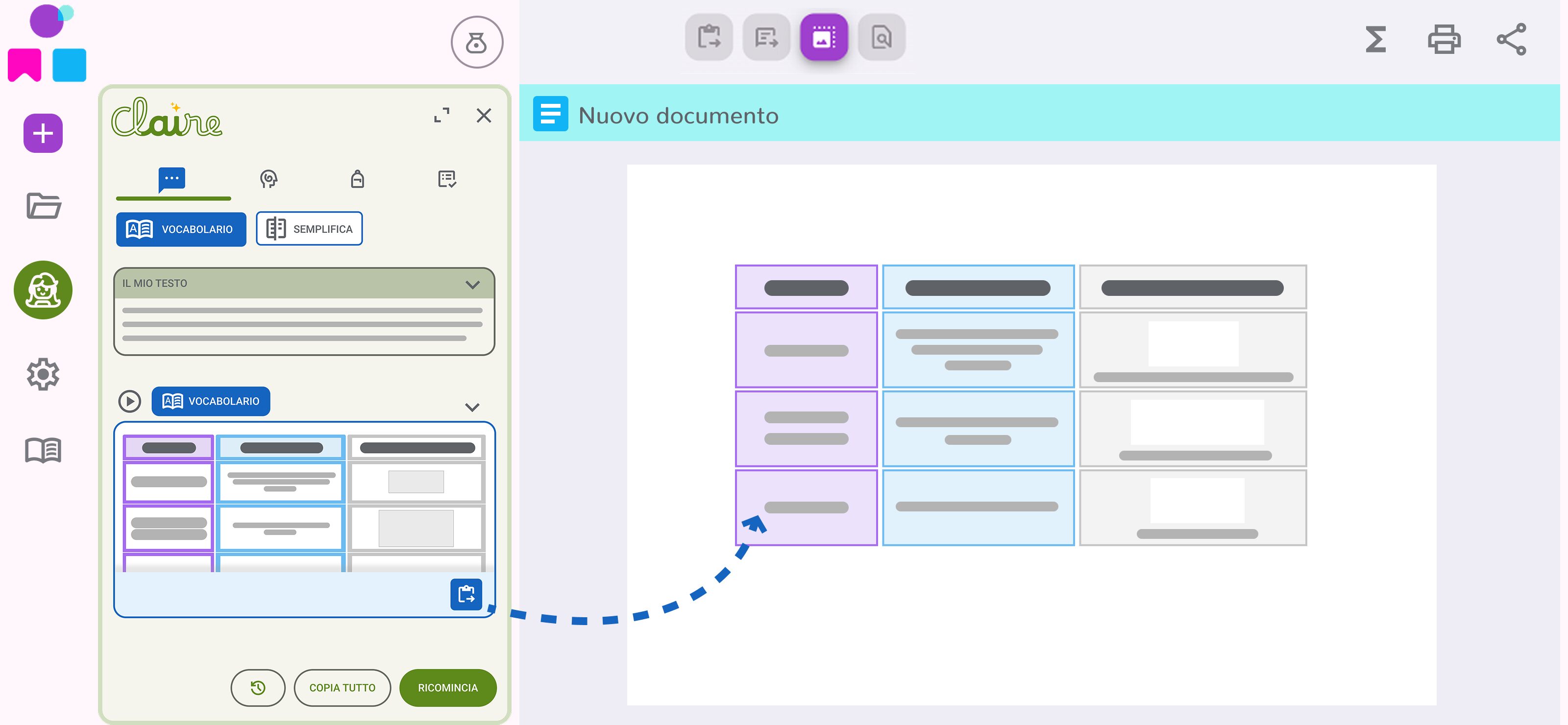Click the circular flask icon button
The width and height of the screenshot is (1568, 725).
[x=477, y=43]
